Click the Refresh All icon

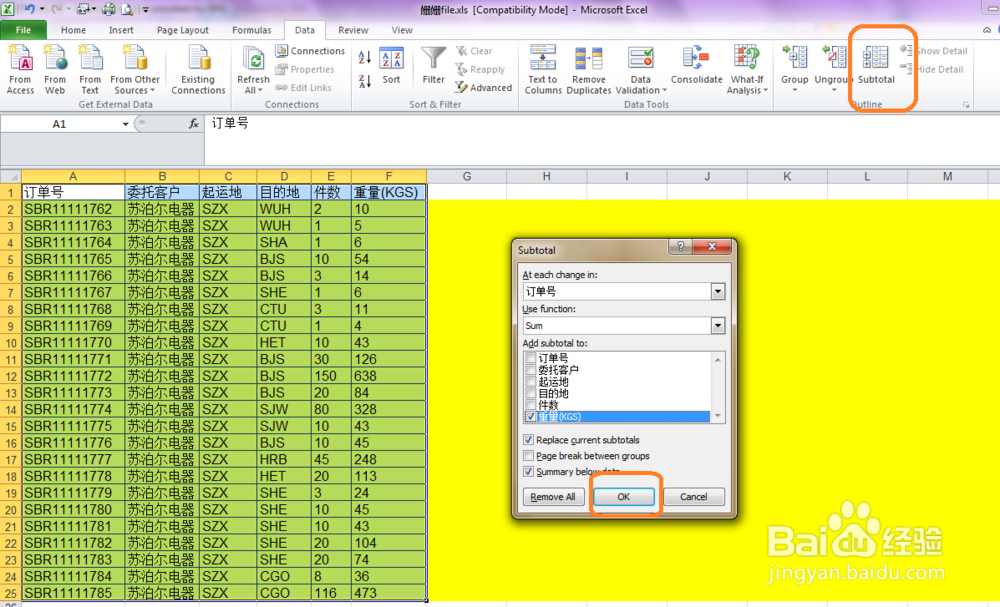coord(253,60)
